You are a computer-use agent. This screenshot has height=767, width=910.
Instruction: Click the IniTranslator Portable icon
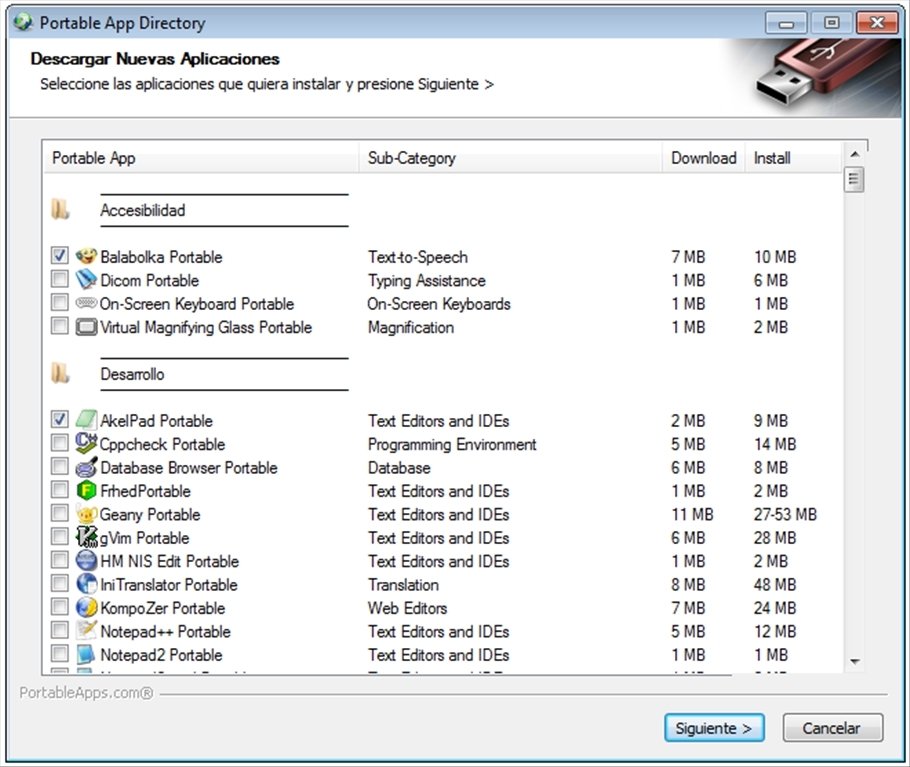[86, 584]
